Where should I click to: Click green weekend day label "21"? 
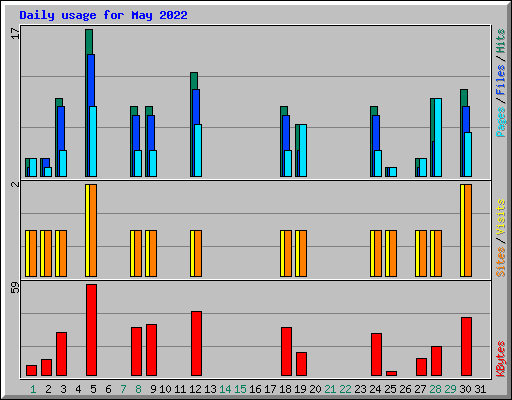pos(330,389)
